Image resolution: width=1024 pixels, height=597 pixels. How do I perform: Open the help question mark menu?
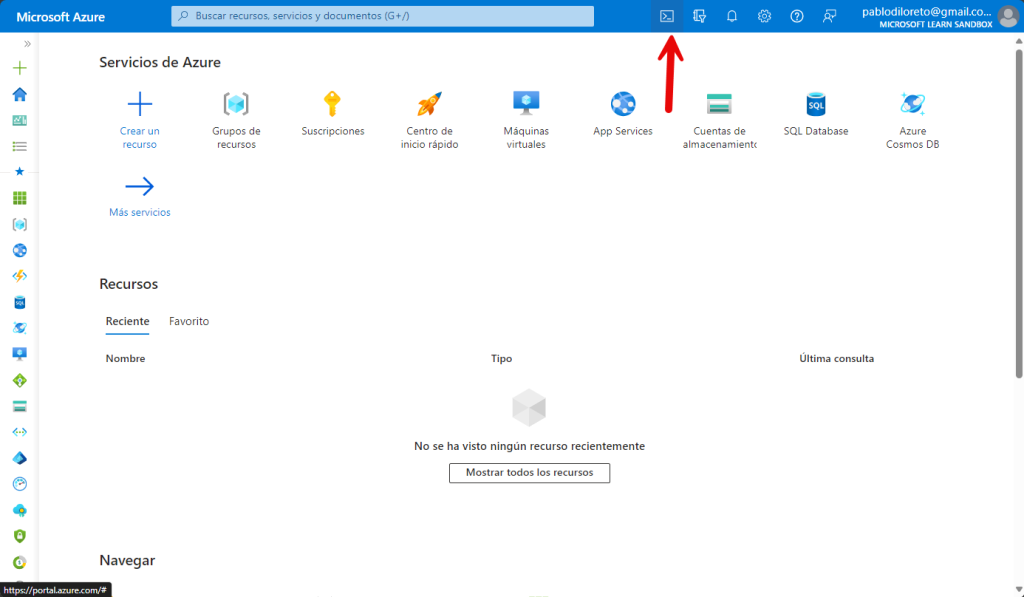point(797,16)
